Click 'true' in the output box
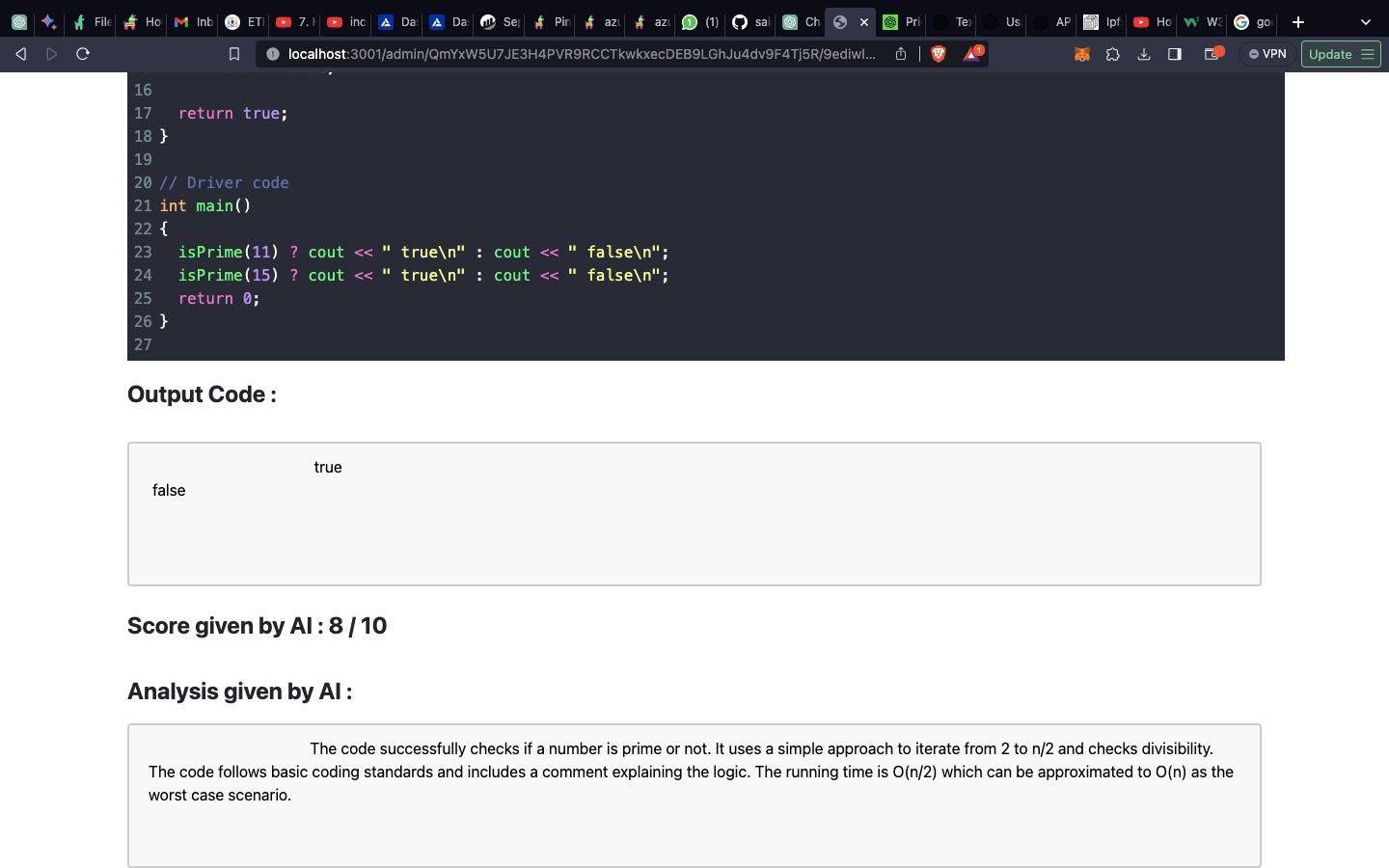This screenshot has width=1389, height=868. pyautogui.click(x=328, y=467)
